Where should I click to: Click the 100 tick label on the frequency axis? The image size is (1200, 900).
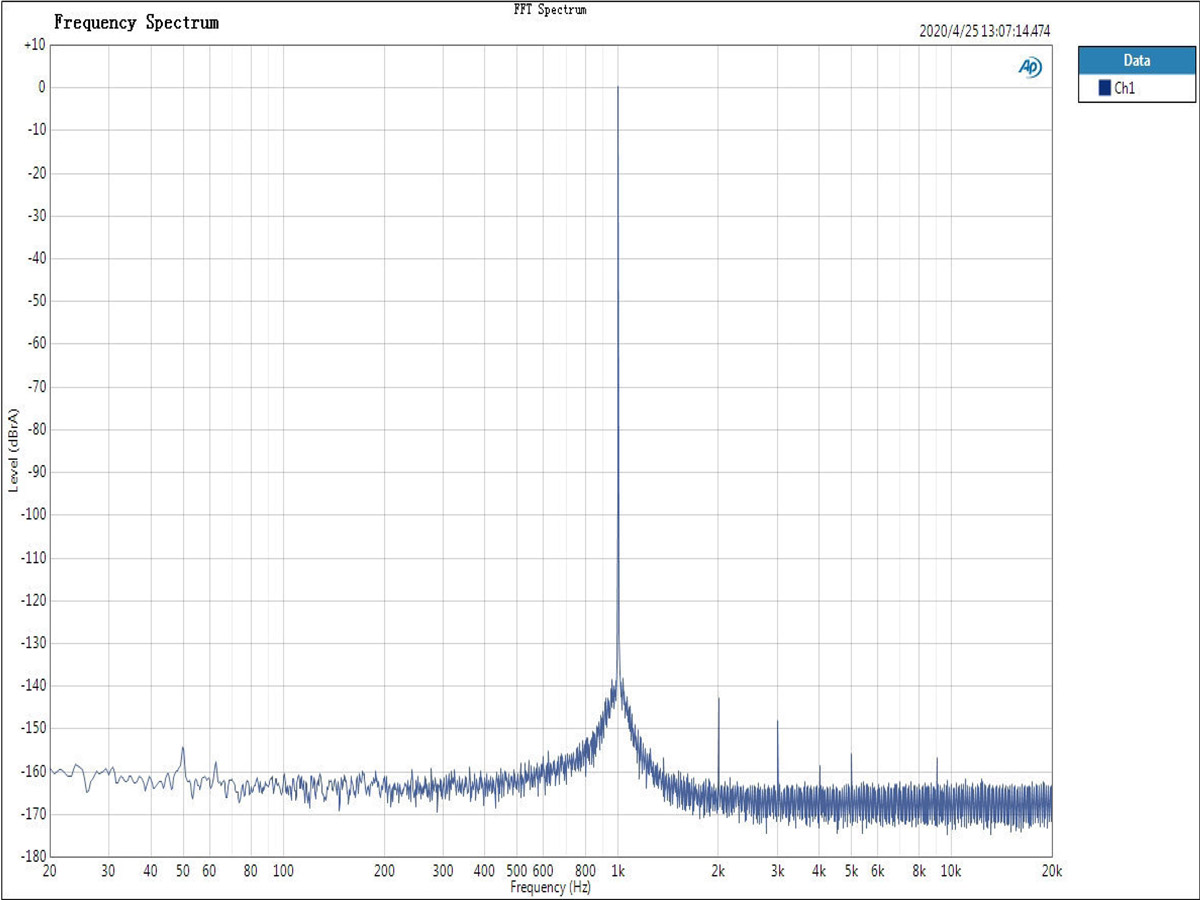coord(283,872)
